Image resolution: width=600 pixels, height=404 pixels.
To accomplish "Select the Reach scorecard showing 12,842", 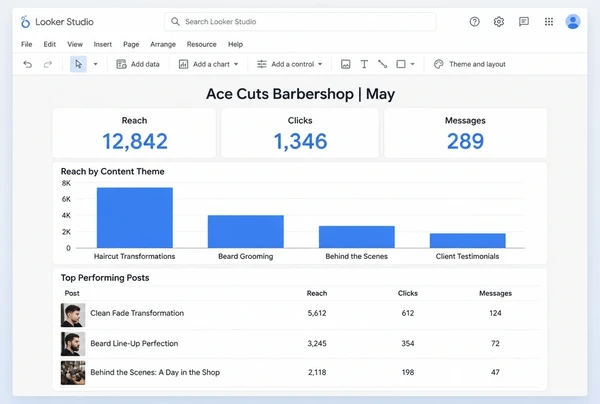I will click(x=134, y=133).
